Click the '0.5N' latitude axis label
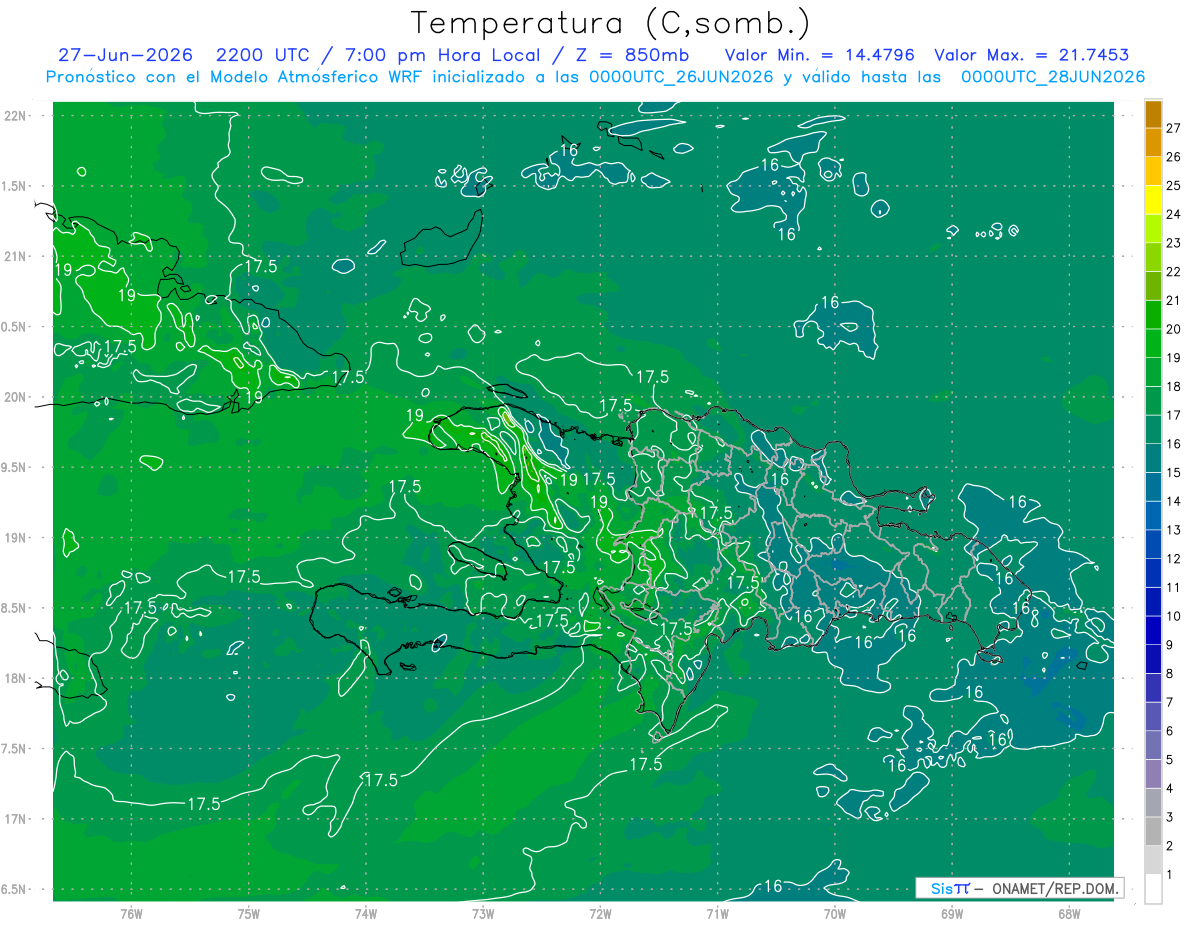 [15, 327]
